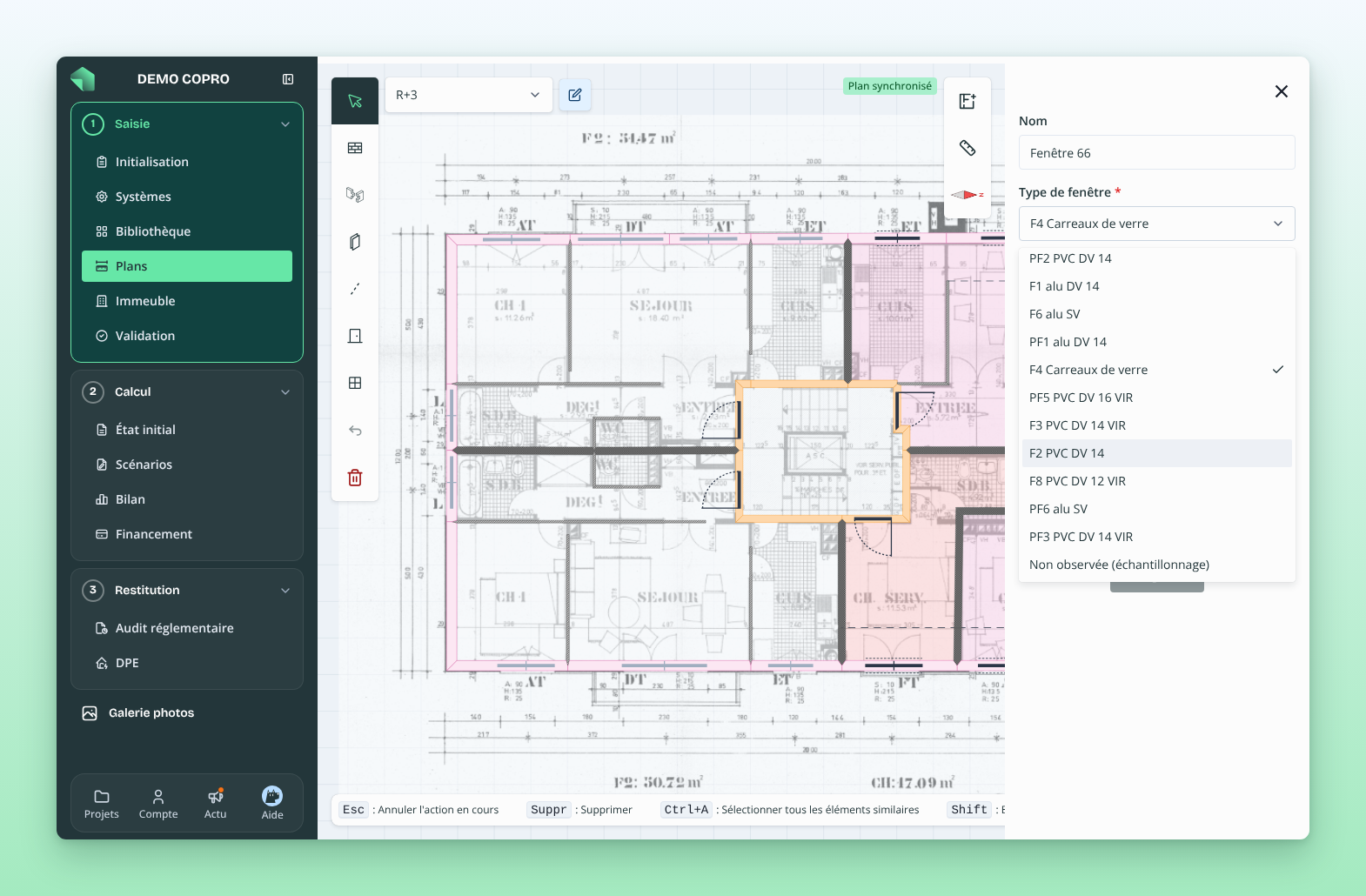Viewport: 1366px width, 896px height.
Task: Collapse the sidebar panel icon
Action: click(x=288, y=79)
